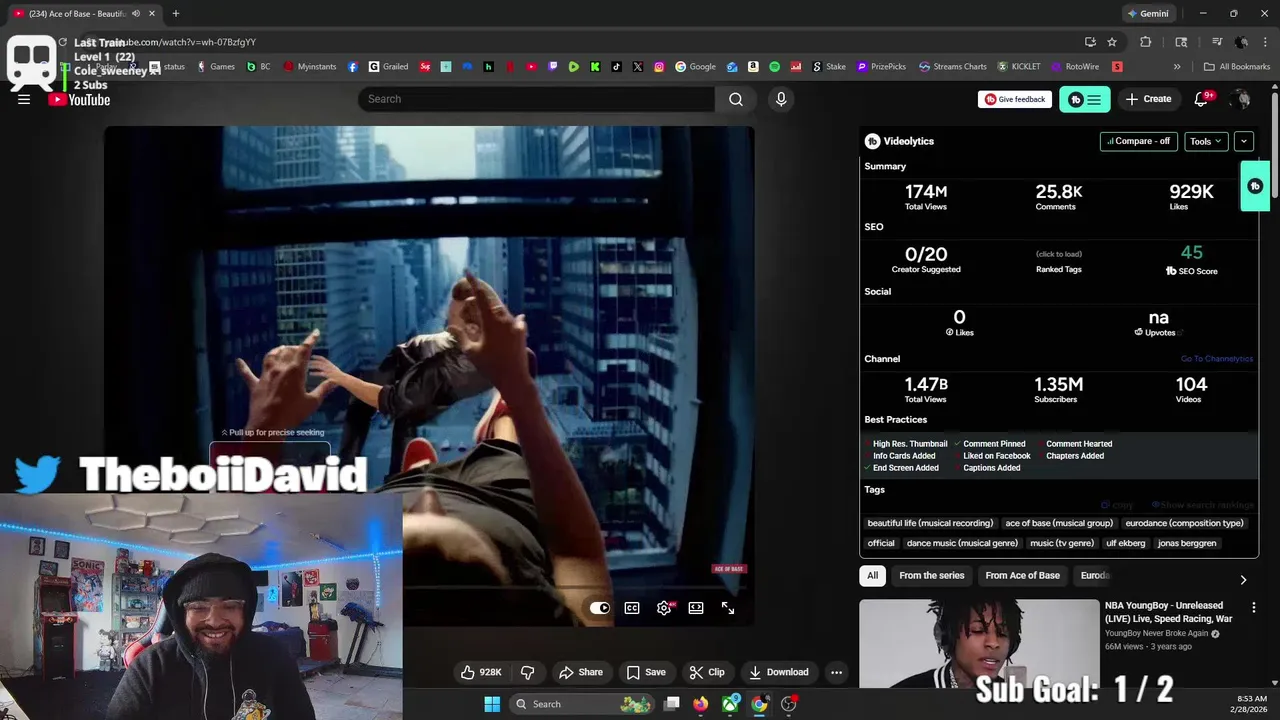Select the 'ulf ekberg' tag
Image resolution: width=1280 pixels, height=720 pixels.
point(1126,543)
